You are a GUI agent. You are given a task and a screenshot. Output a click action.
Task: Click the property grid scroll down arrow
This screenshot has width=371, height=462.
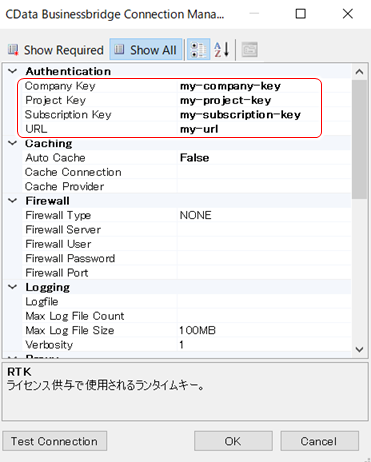[359, 350]
